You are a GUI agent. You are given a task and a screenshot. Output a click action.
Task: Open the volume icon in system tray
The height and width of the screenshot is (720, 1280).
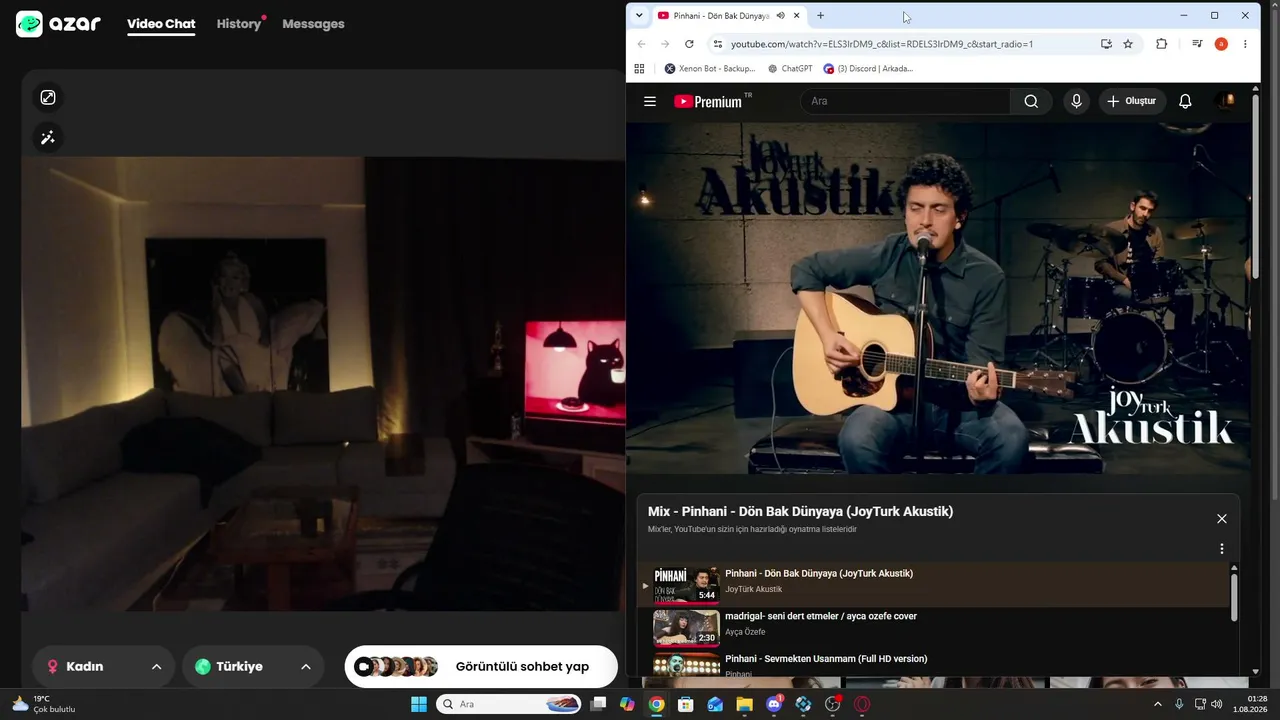pos(1216,704)
